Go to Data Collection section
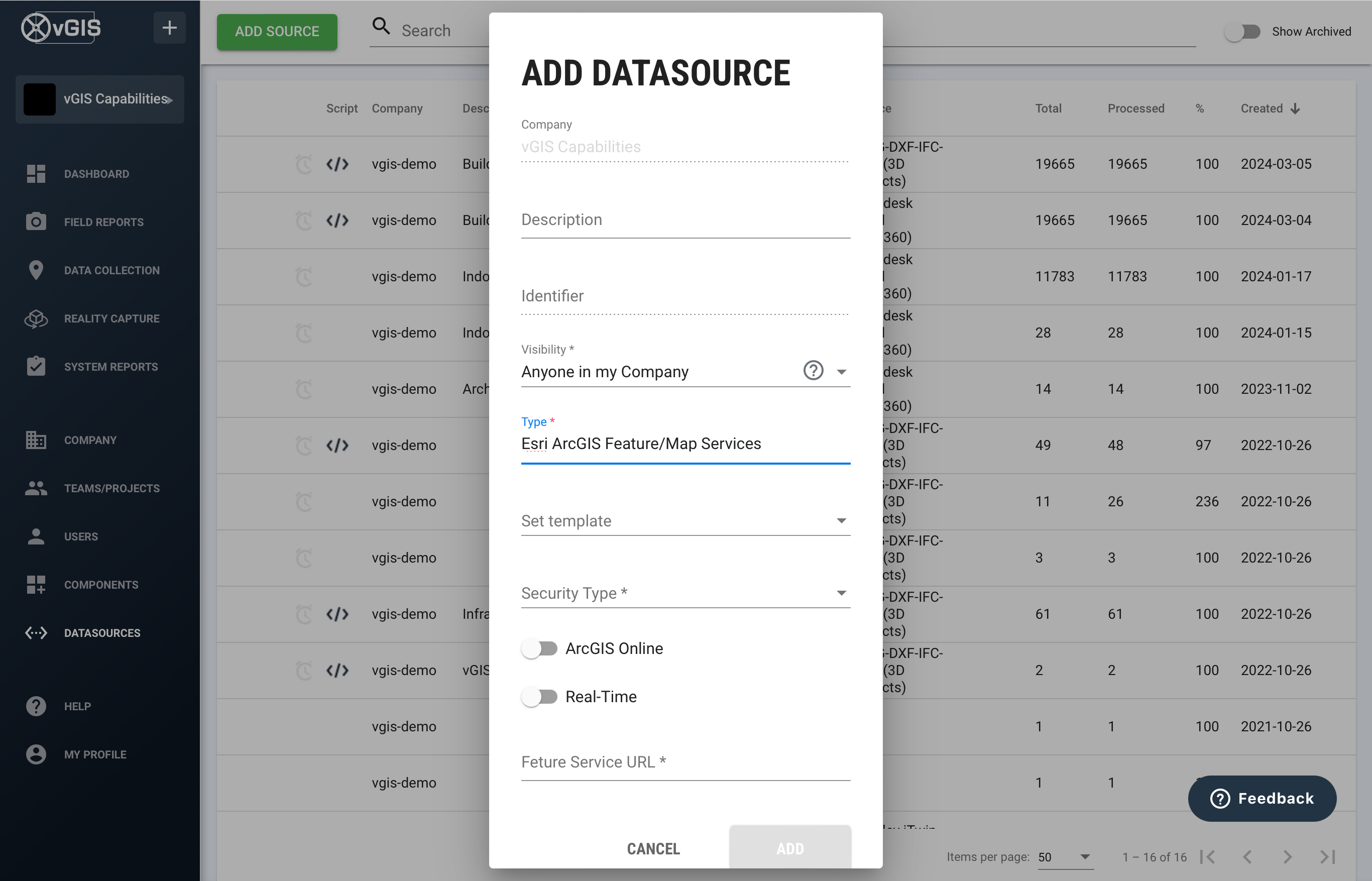 111,270
